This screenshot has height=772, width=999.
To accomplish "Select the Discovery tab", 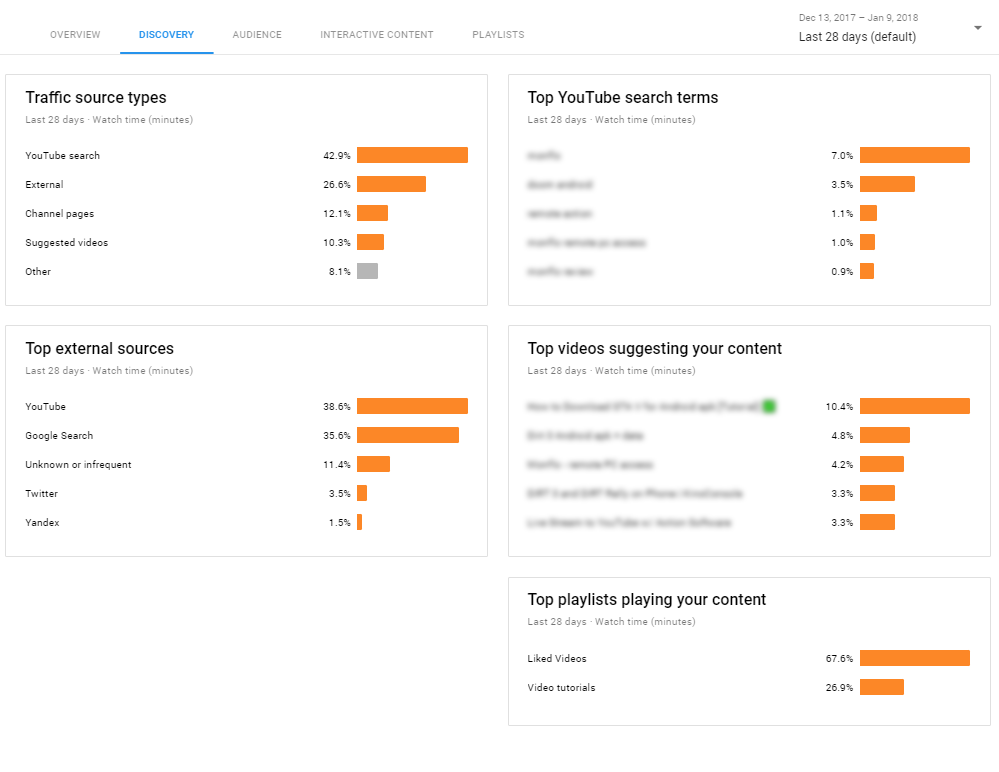I will (166, 34).
